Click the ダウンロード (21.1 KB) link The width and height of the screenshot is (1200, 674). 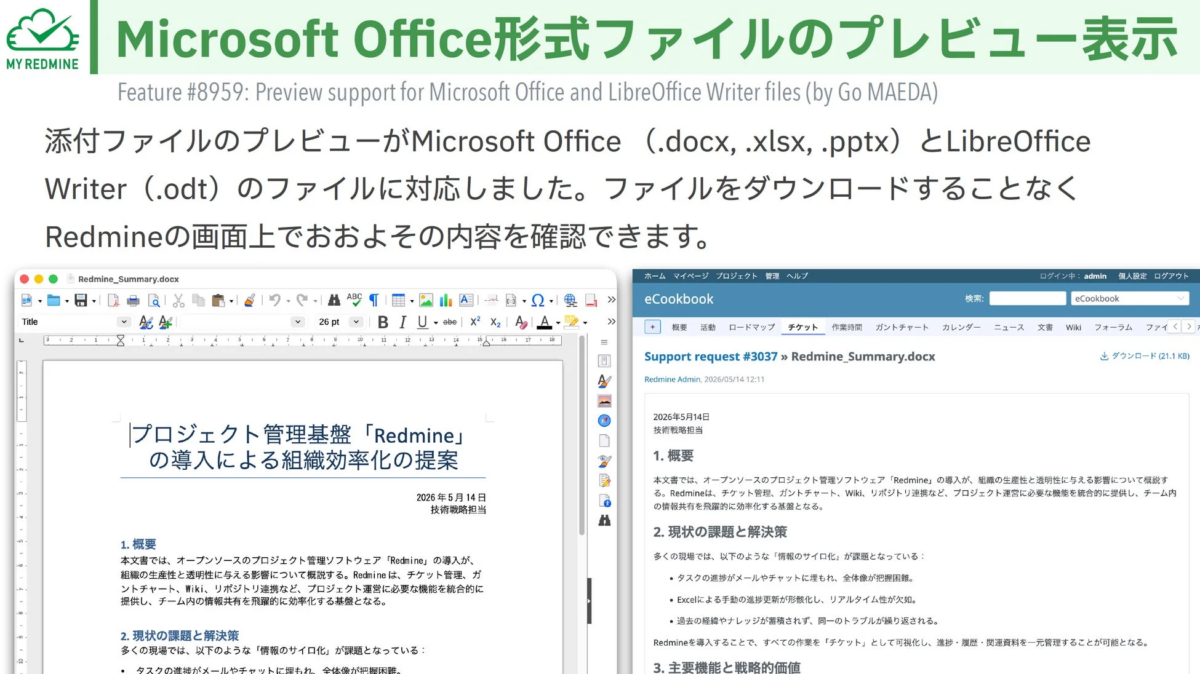pos(1144,356)
